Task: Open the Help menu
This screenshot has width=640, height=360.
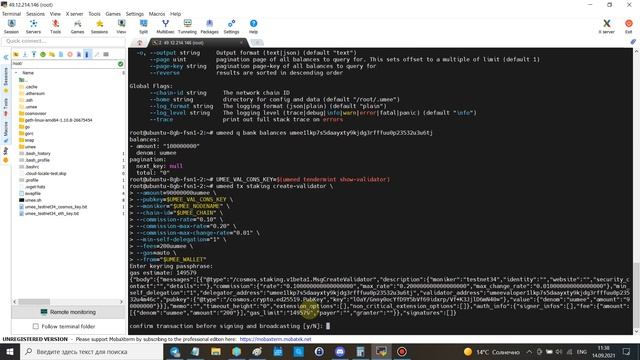Action: pos(176,13)
